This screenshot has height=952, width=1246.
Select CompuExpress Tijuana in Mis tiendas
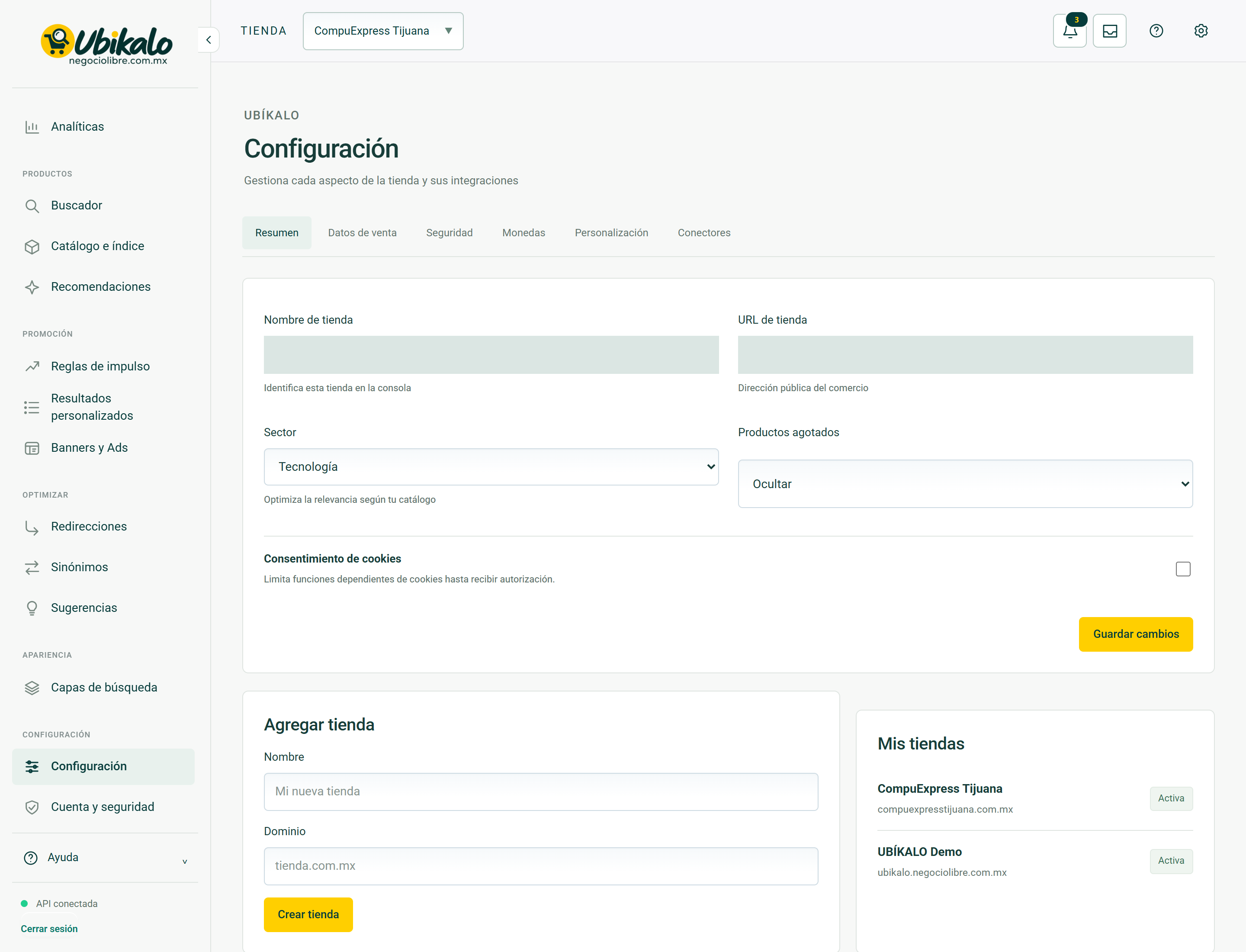[x=1034, y=798]
